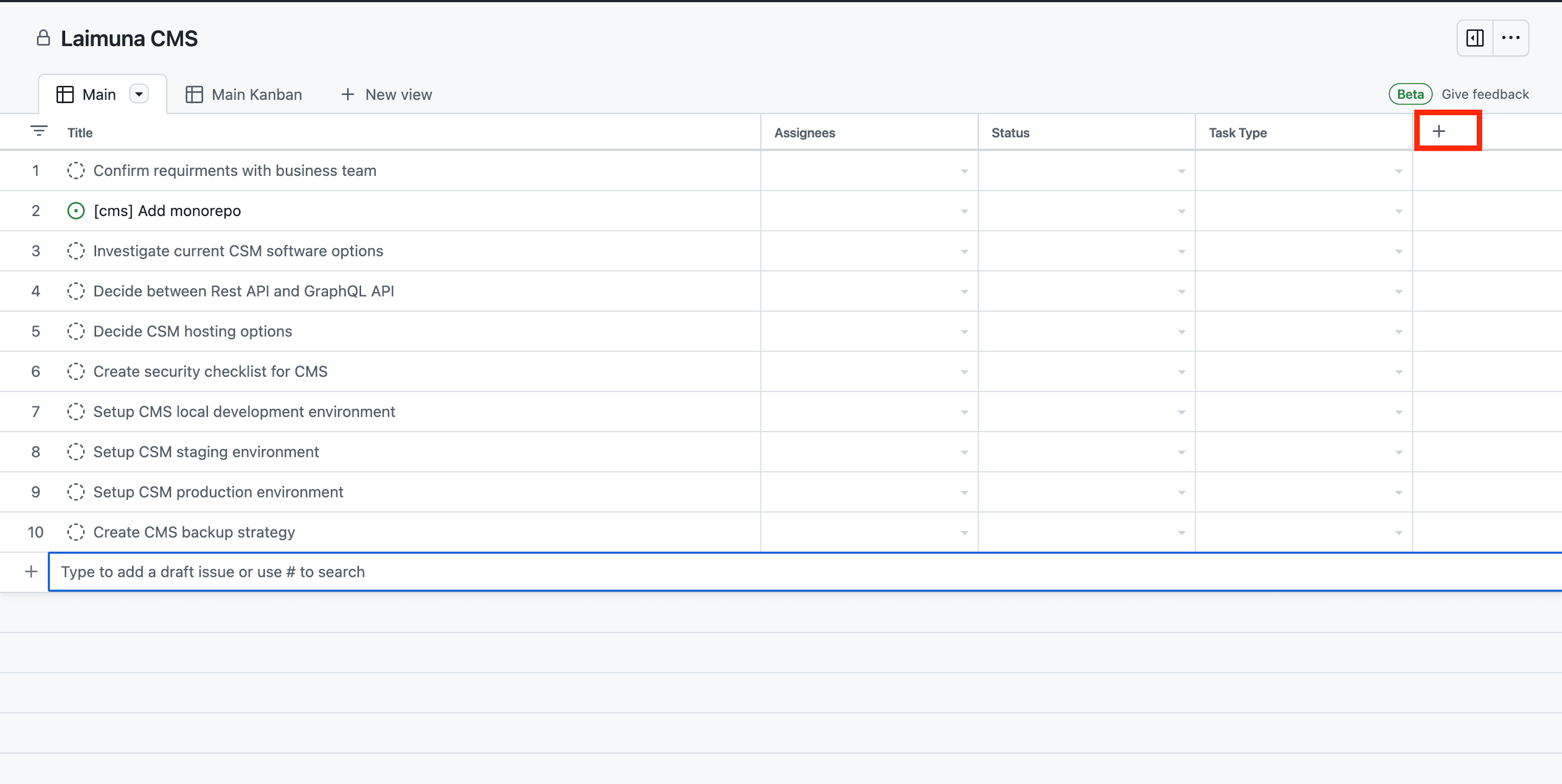Focus the draft issue input field

(x=805, y=571)
